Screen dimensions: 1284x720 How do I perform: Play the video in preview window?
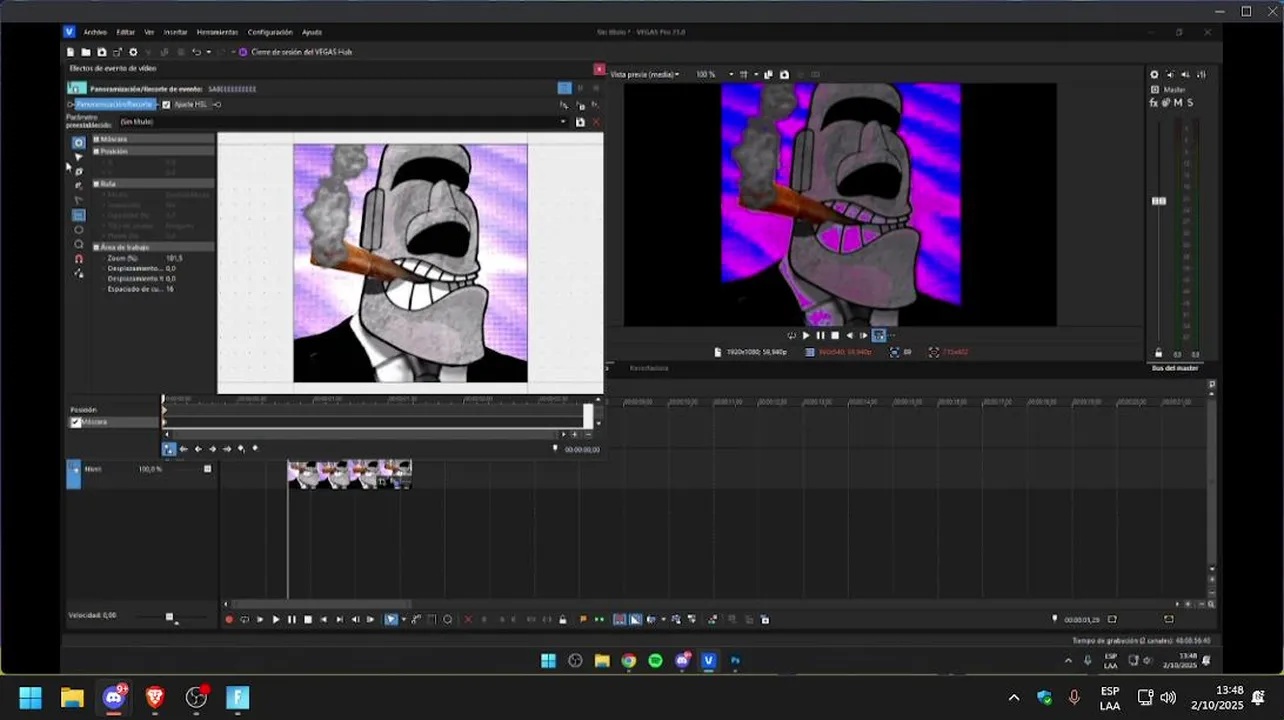click(x=806, y=336)
